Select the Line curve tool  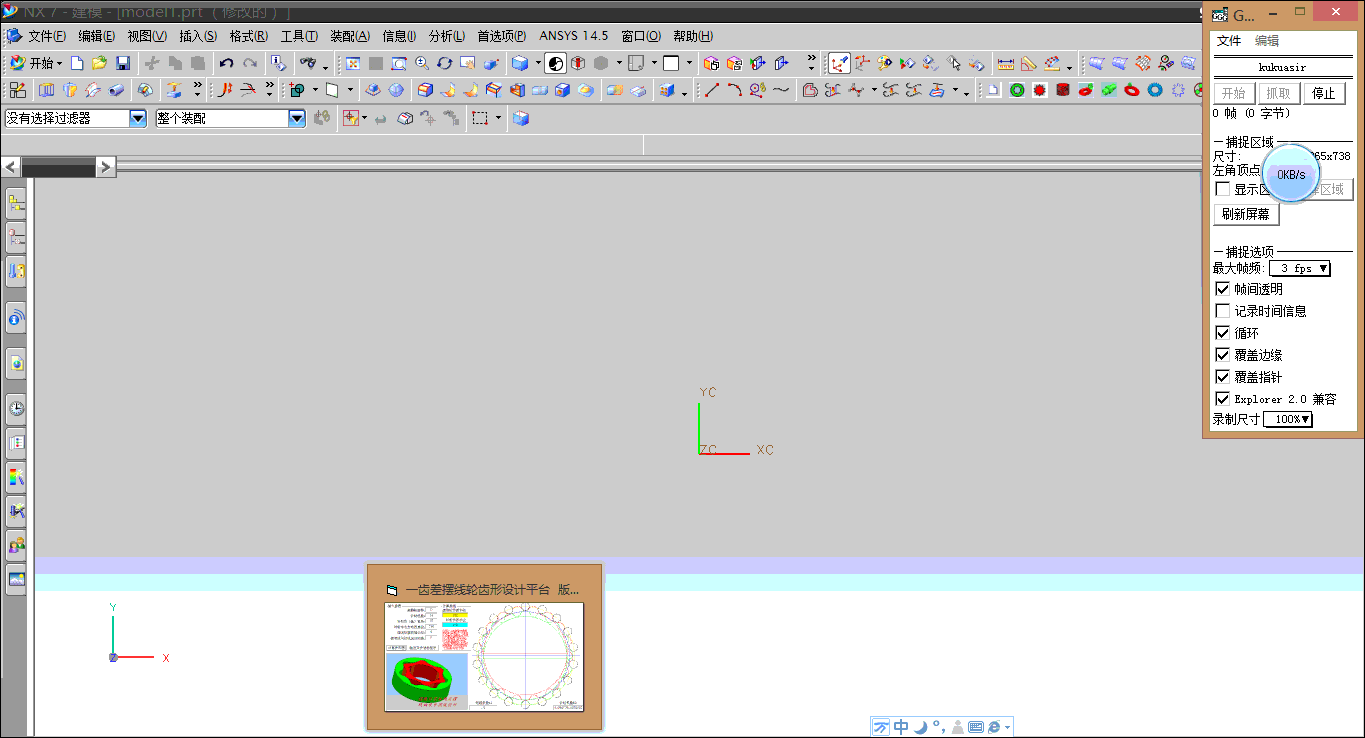pos(712,90)
